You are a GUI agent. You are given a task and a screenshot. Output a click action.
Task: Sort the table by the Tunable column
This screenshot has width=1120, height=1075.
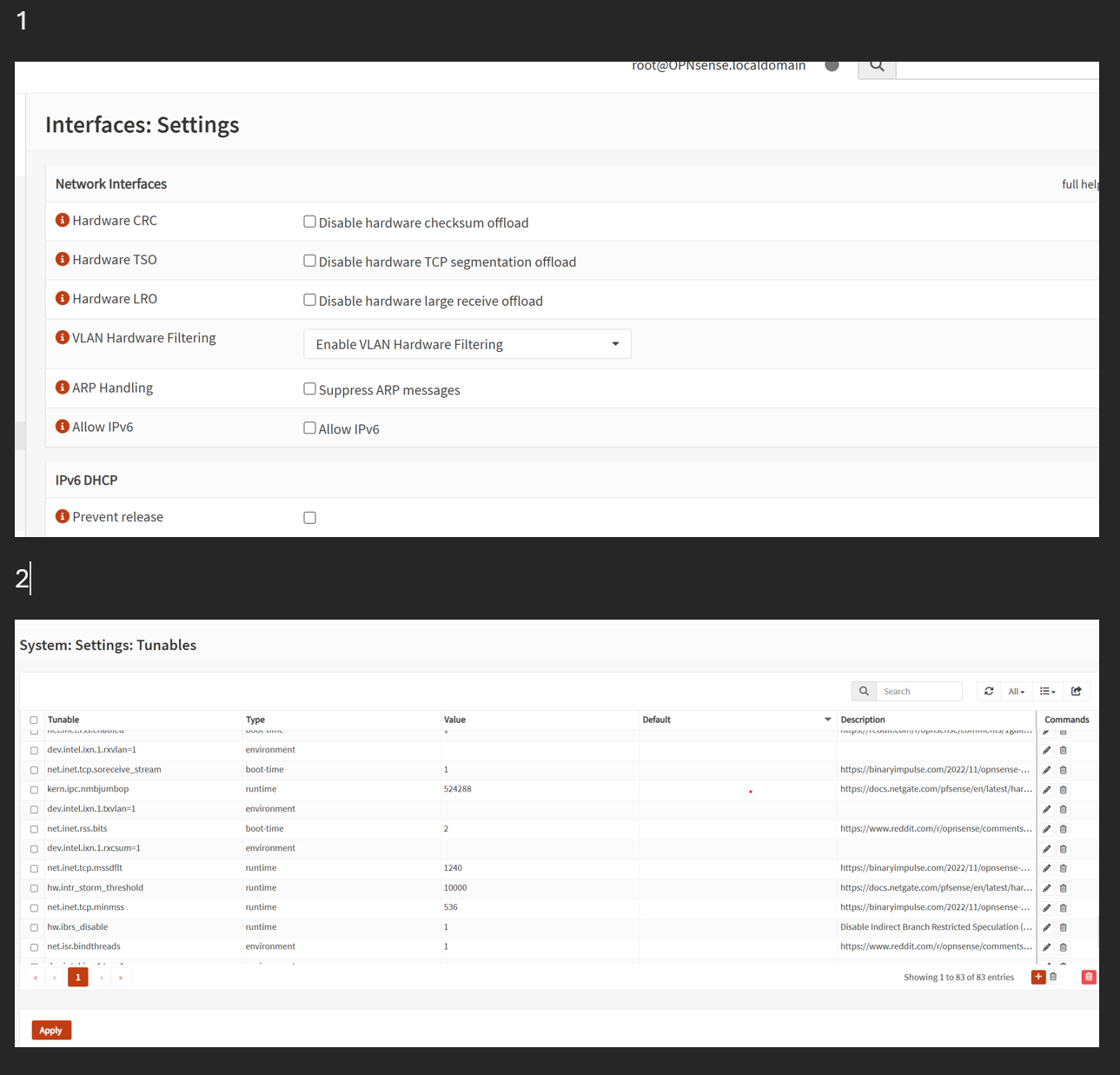pyautogui.click(x=63, y=720)
